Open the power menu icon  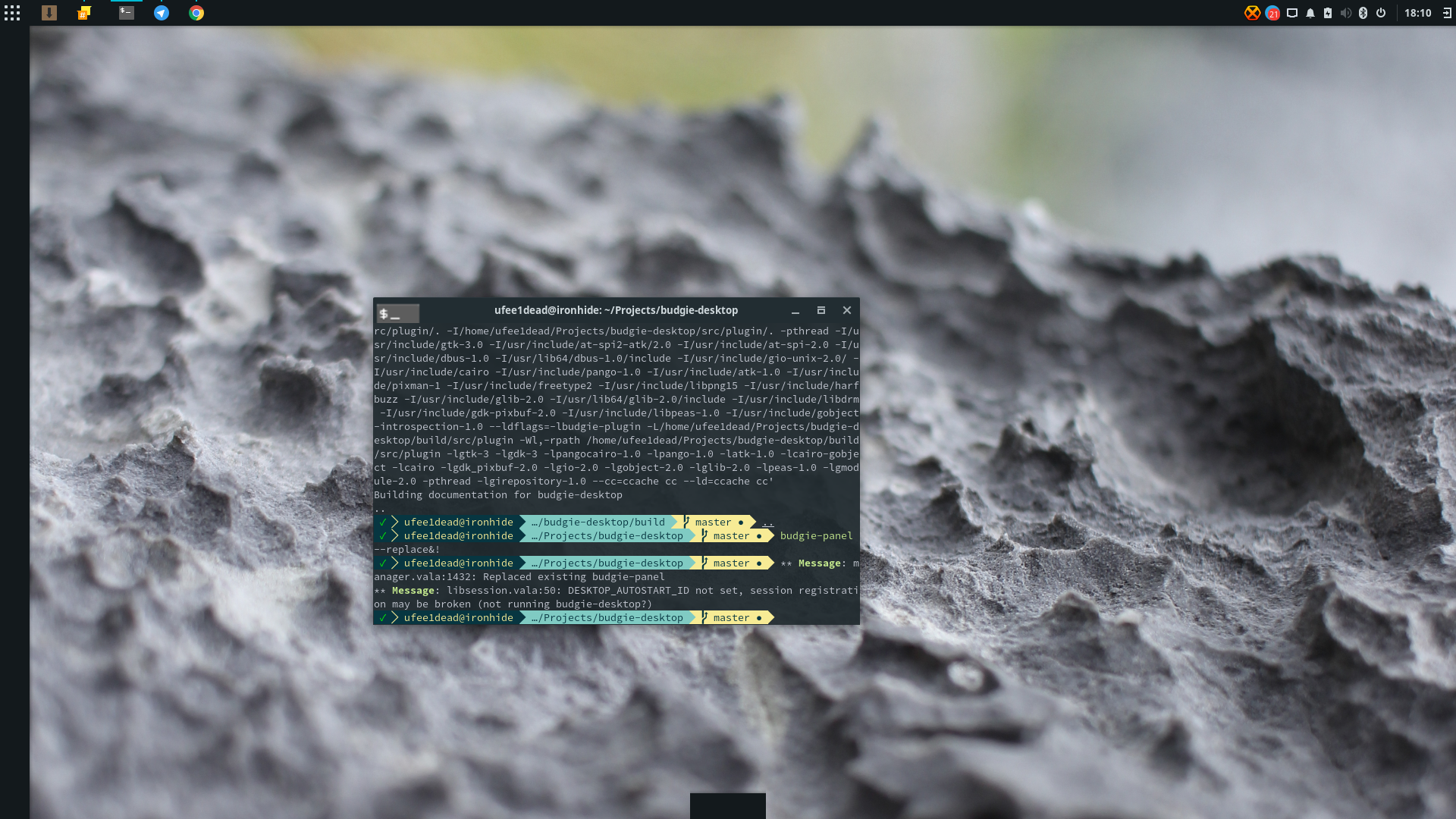[1381, 13]
